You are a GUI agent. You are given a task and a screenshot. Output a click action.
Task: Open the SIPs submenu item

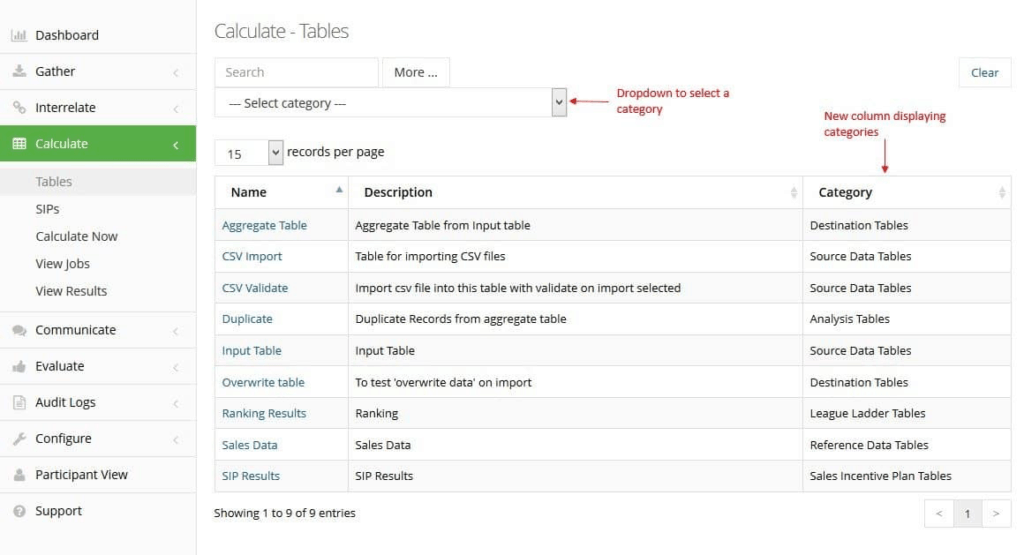48,209
